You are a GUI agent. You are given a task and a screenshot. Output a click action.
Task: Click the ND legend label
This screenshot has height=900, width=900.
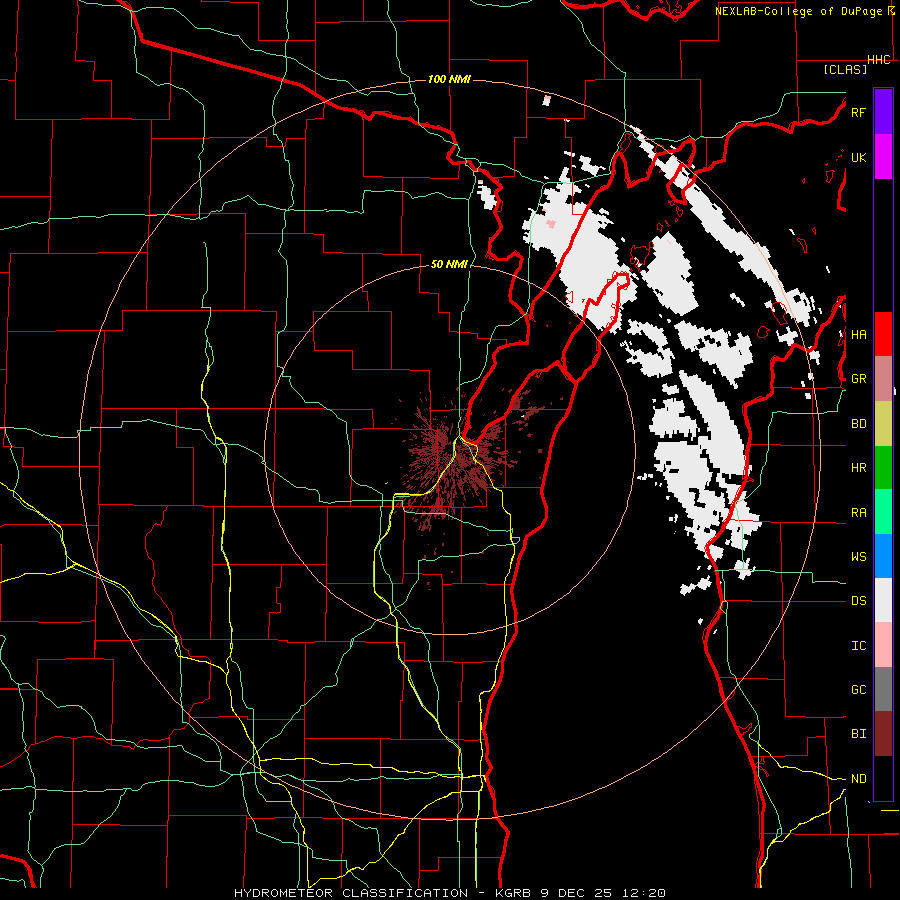(858, 779)
